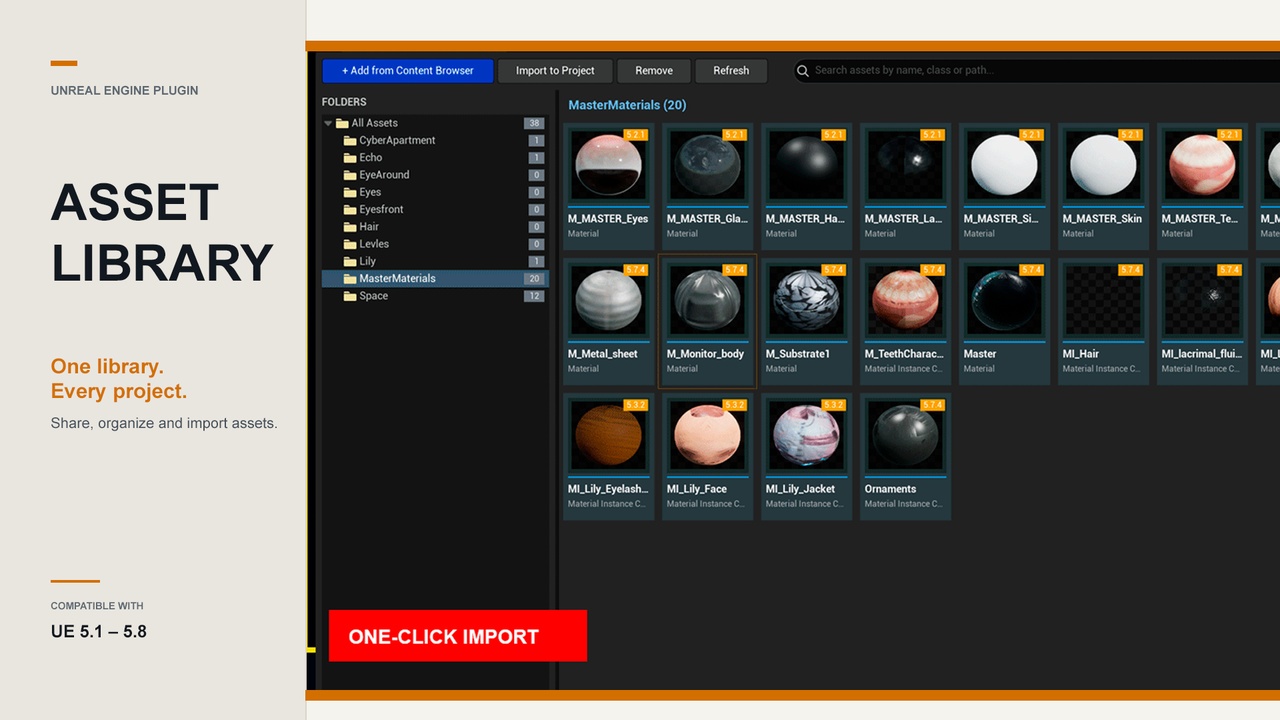Select MI_Lily_Jacket material instance thumbnail
Viewport: 1280px width, 720px height.
[806, 435]
